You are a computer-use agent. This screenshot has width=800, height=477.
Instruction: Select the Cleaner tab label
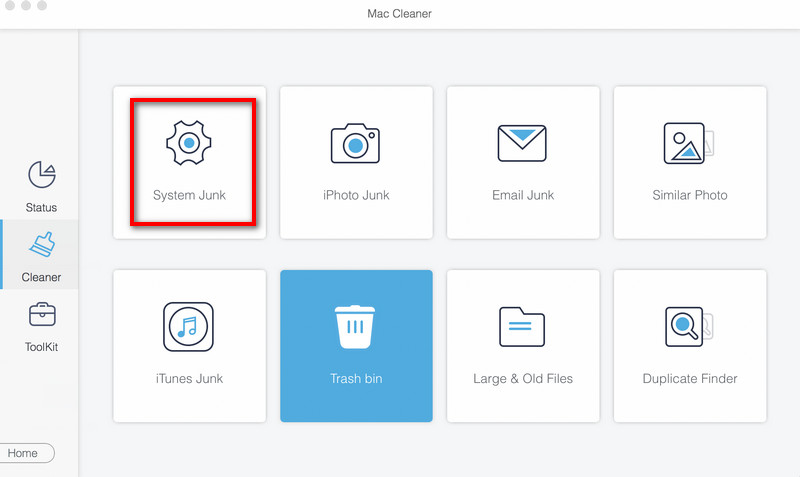click(x=42, y=277)
